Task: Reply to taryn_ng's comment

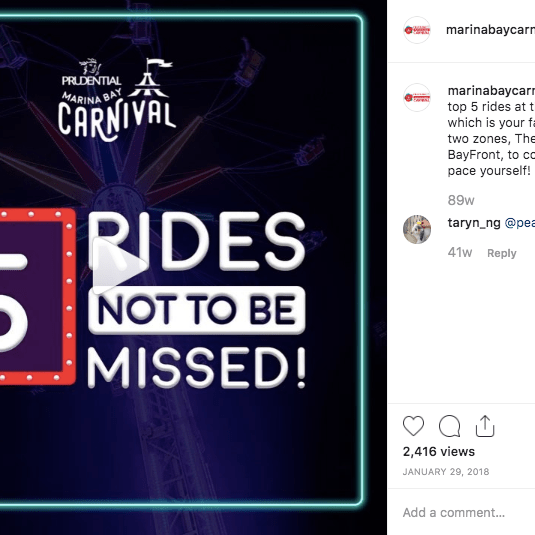Action: pos(502,253)
